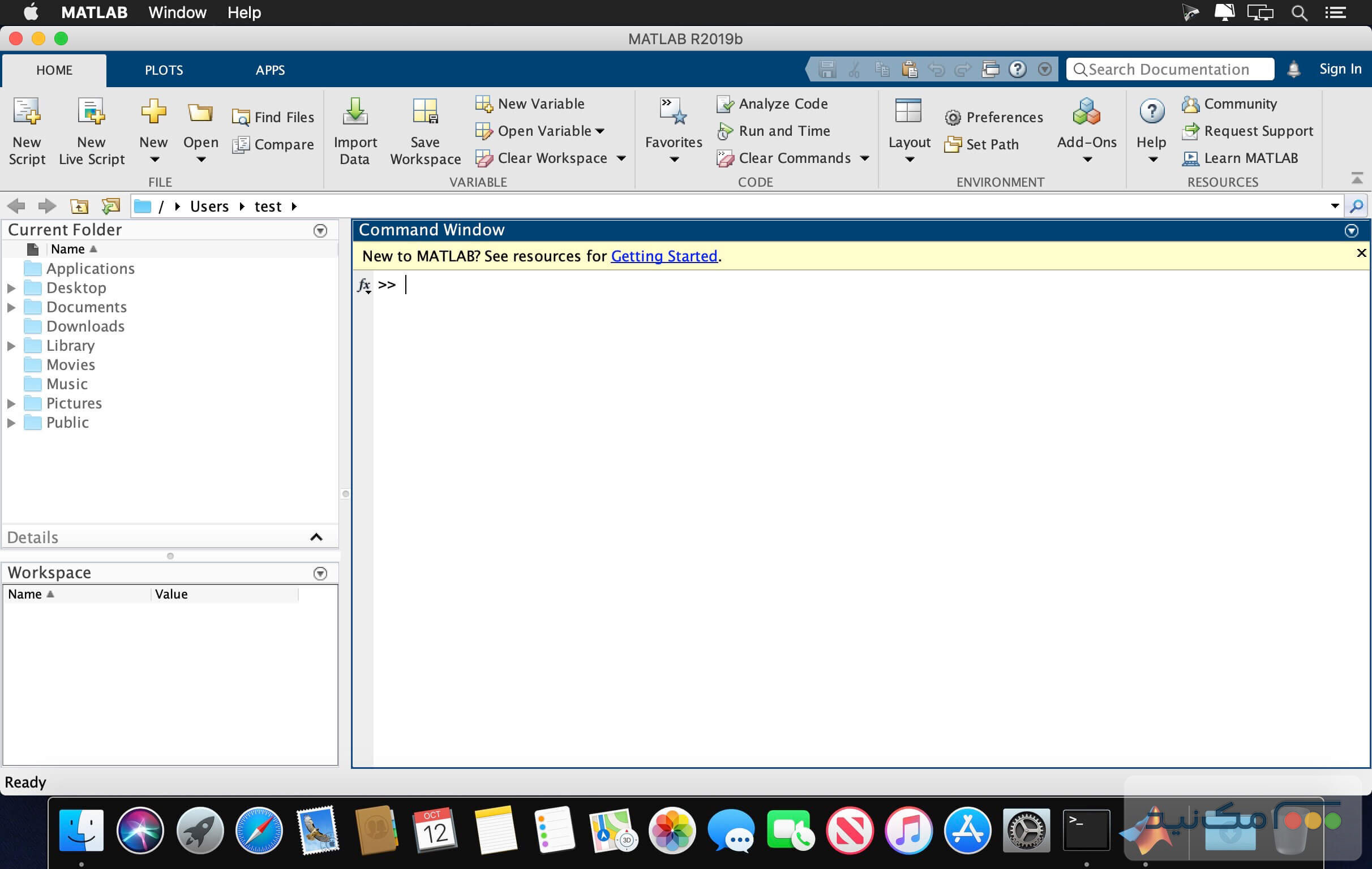Expand the Desktop folder

(x=12, y=287)
